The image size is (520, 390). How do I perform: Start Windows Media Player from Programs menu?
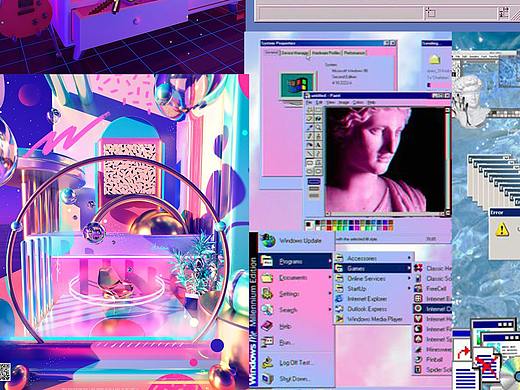pyautogui.click(x=373, y=319)
